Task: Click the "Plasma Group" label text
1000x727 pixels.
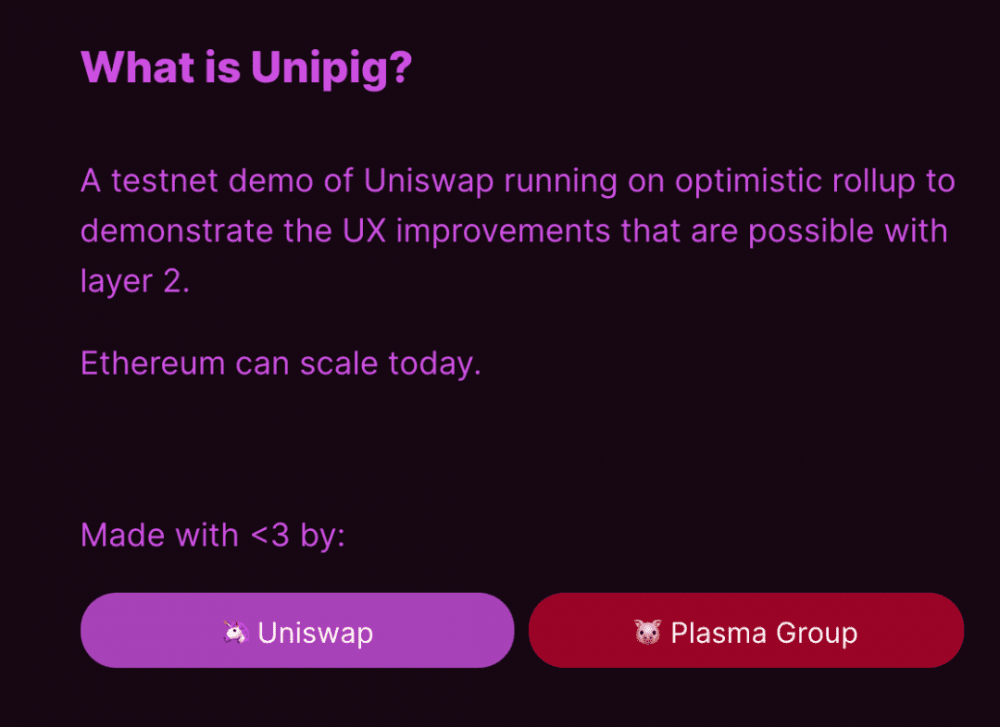Action: [764, 632]
